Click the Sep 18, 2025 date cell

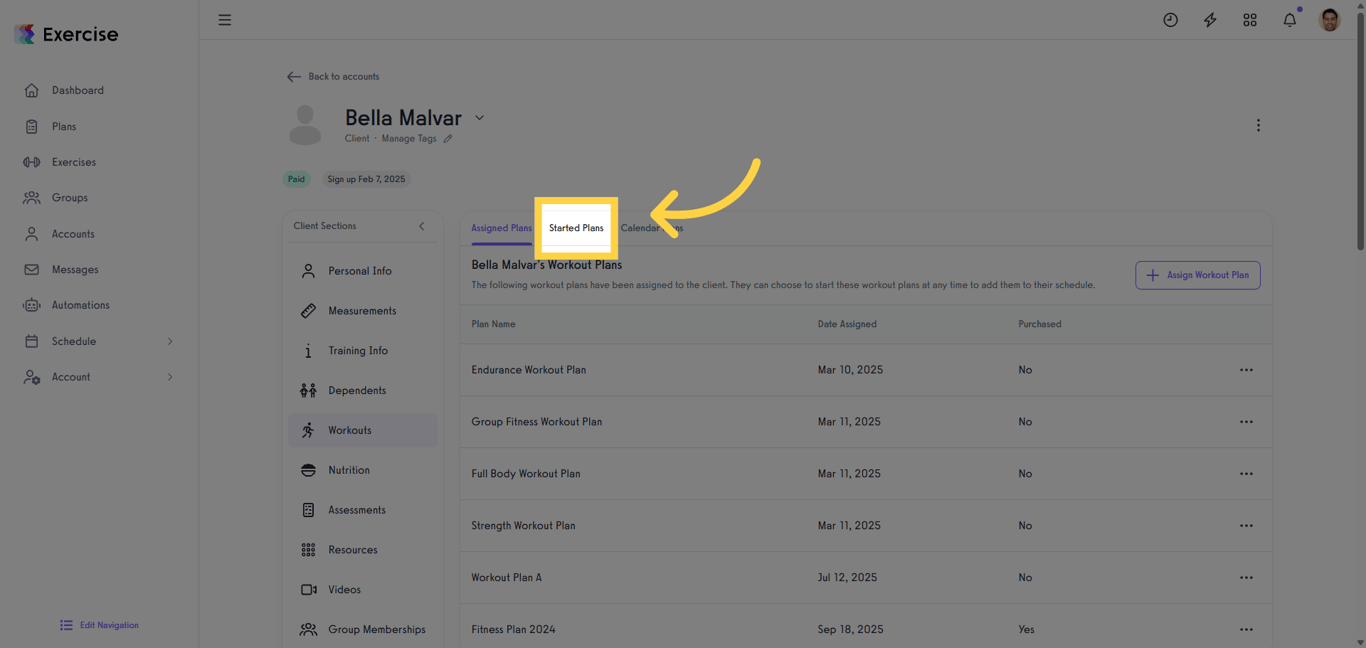850,630
